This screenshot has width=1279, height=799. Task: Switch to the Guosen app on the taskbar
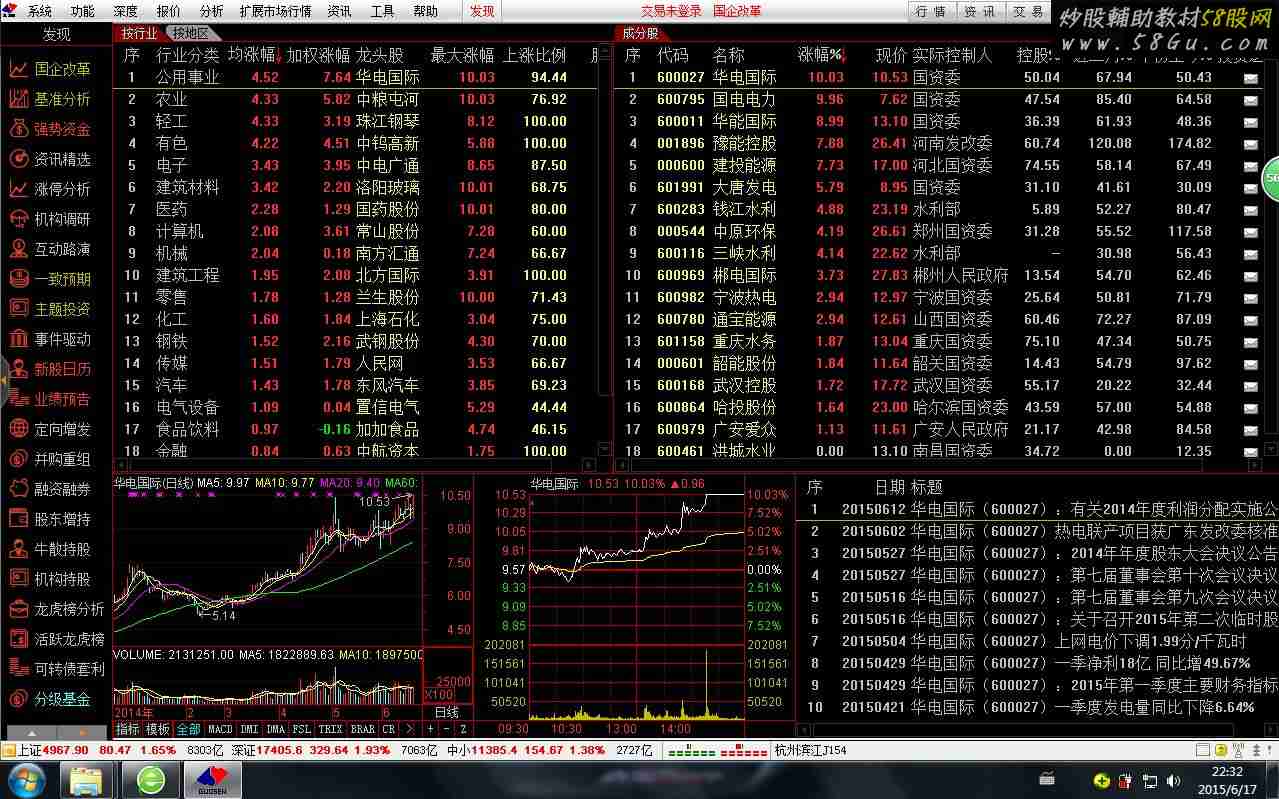211,779
